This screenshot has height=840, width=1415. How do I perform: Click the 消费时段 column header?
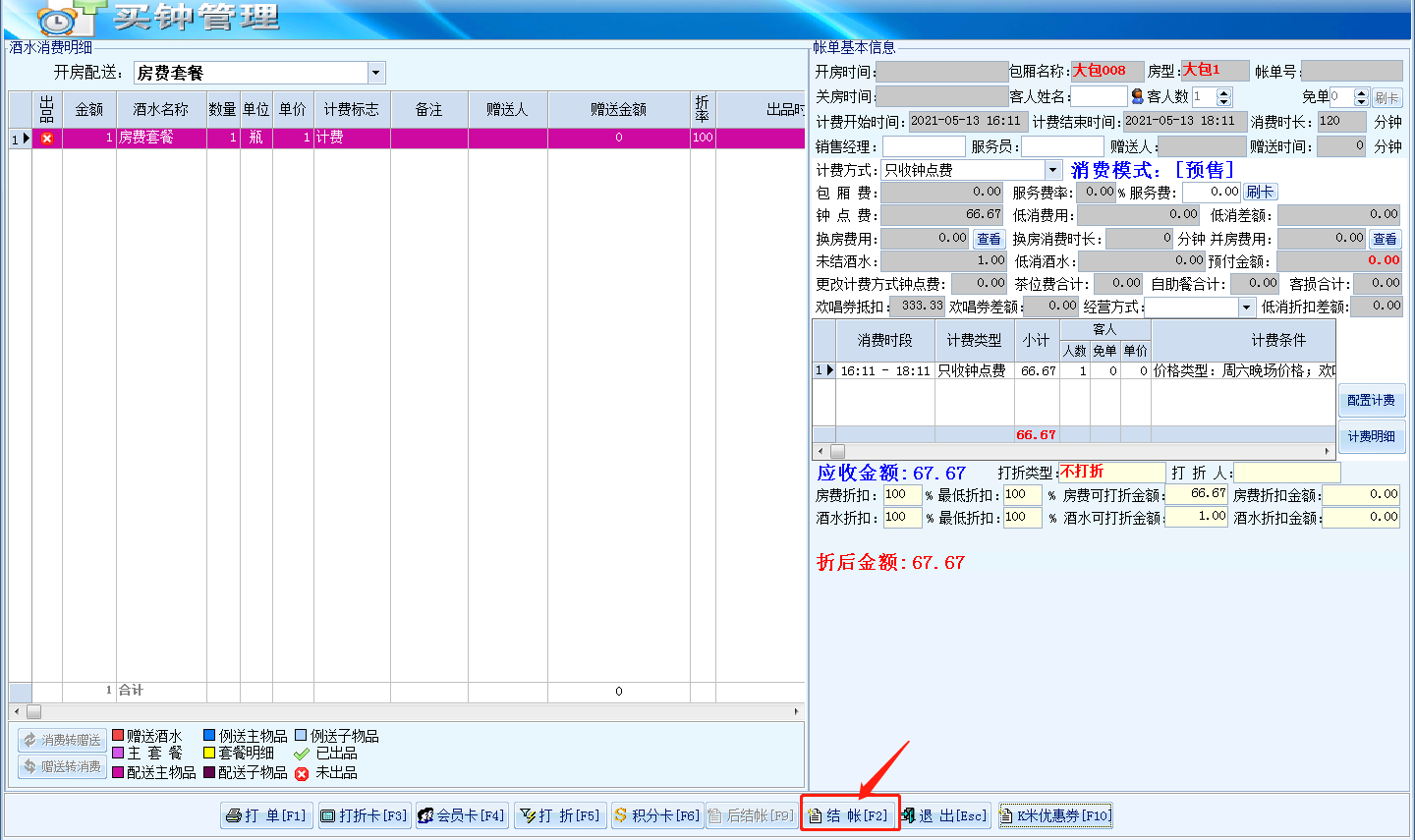point(885,340)
